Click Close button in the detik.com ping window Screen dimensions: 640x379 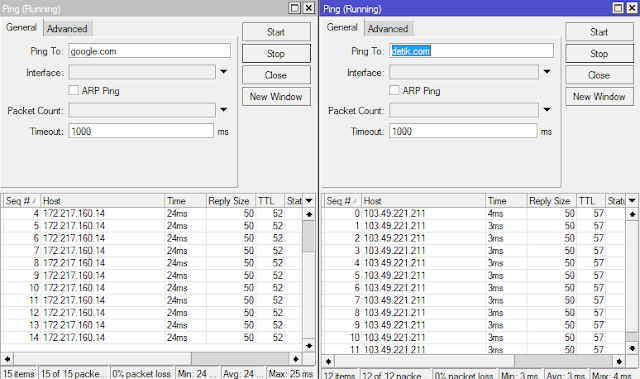pyautogui.click(x=599, y=75)
